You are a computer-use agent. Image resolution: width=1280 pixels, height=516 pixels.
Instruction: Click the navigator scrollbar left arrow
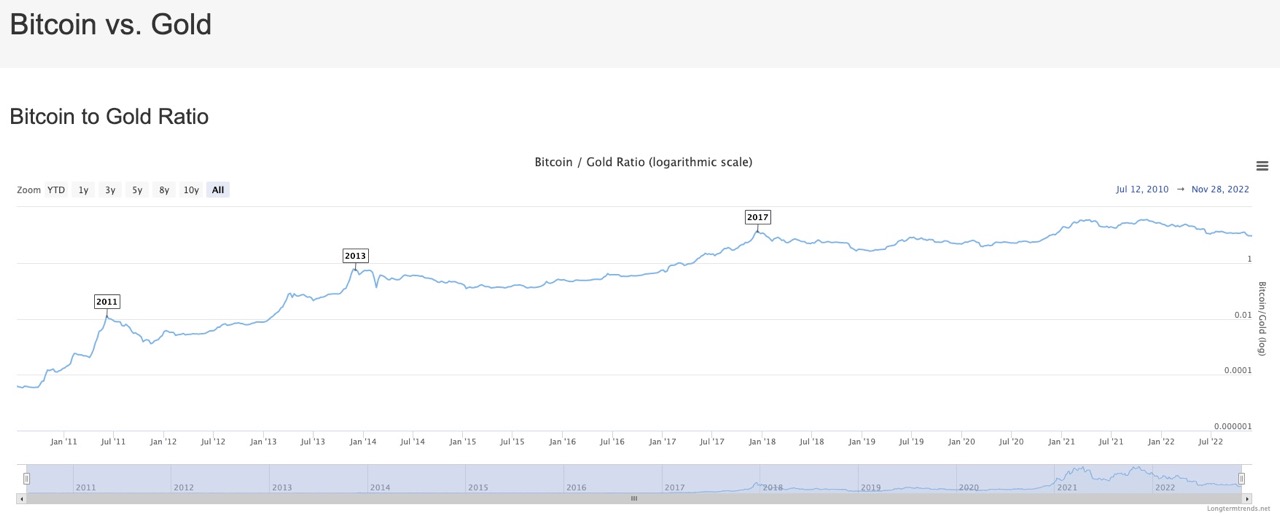(22, 497)
